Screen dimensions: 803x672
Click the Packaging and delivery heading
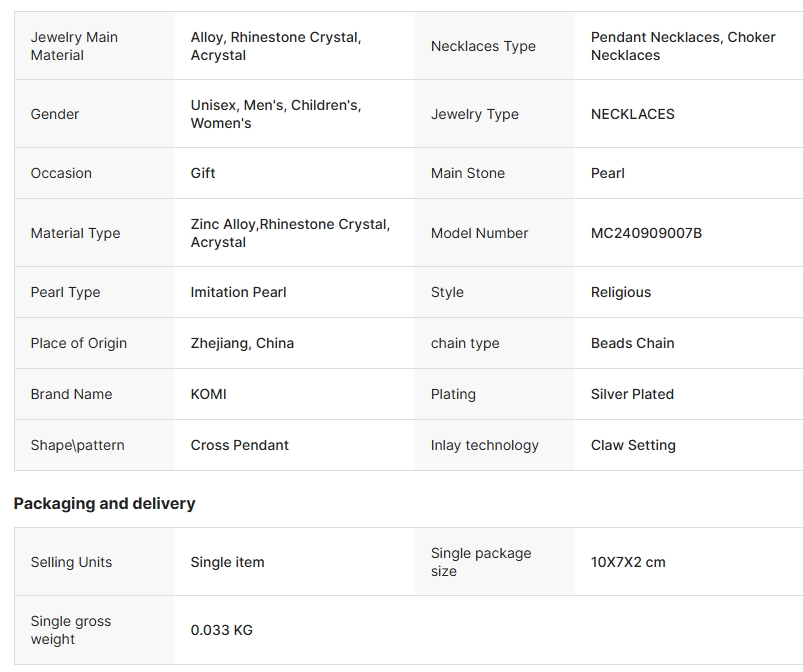pyautogui.click(x=104, y=503)
